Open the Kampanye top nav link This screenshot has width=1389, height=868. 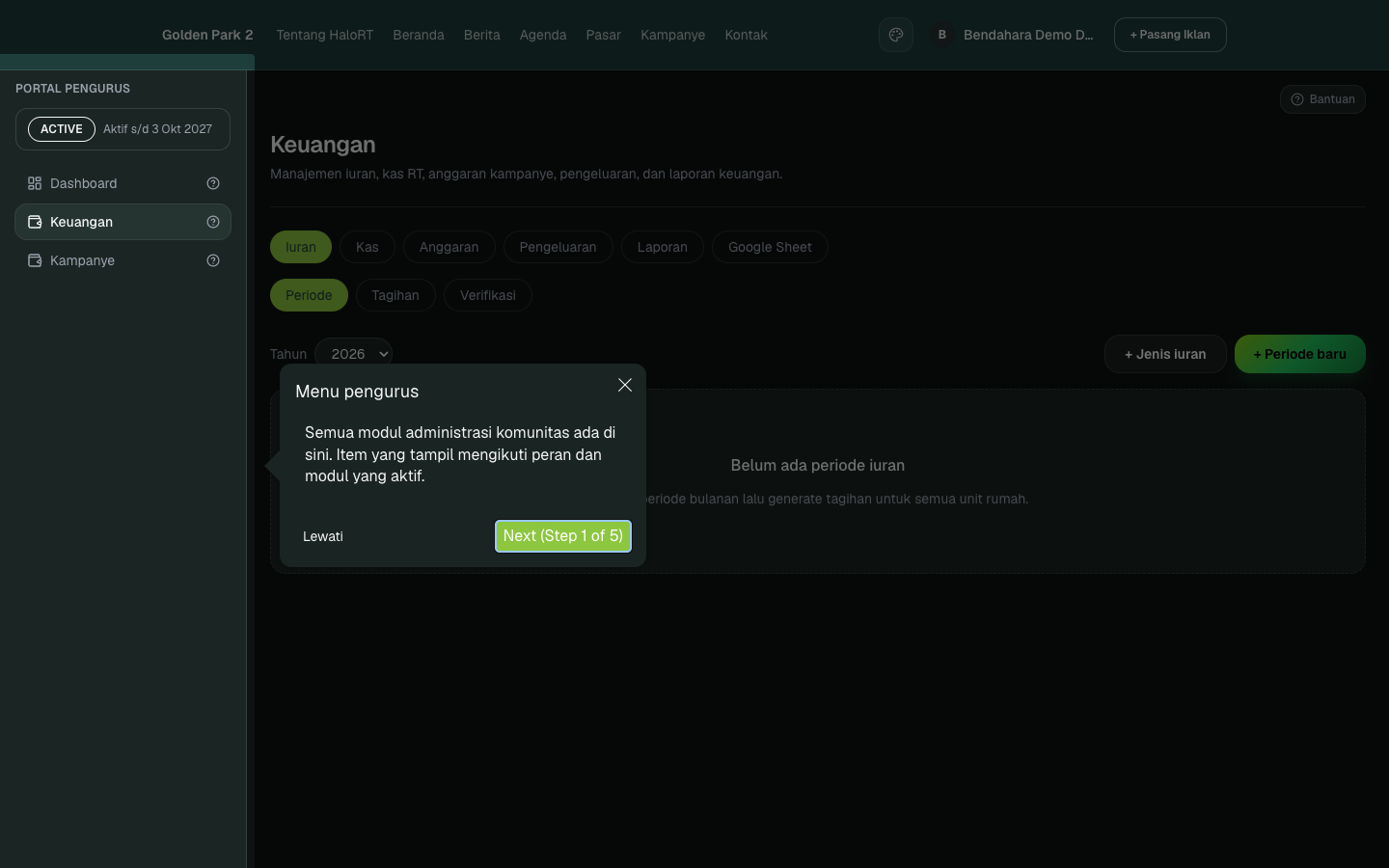673,35
